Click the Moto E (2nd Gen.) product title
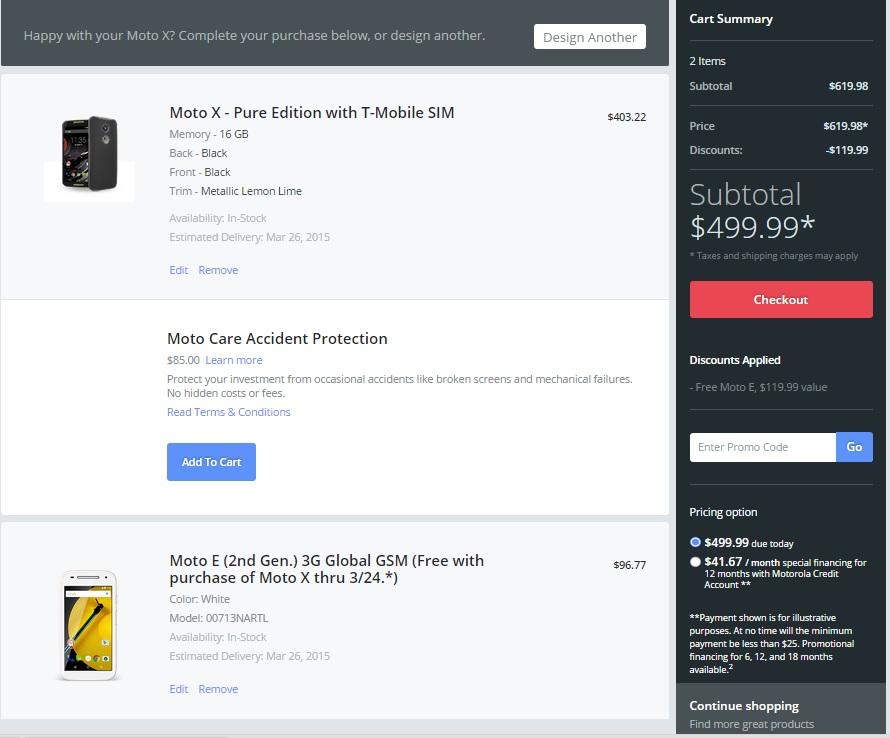 click(x=326, y=569)
